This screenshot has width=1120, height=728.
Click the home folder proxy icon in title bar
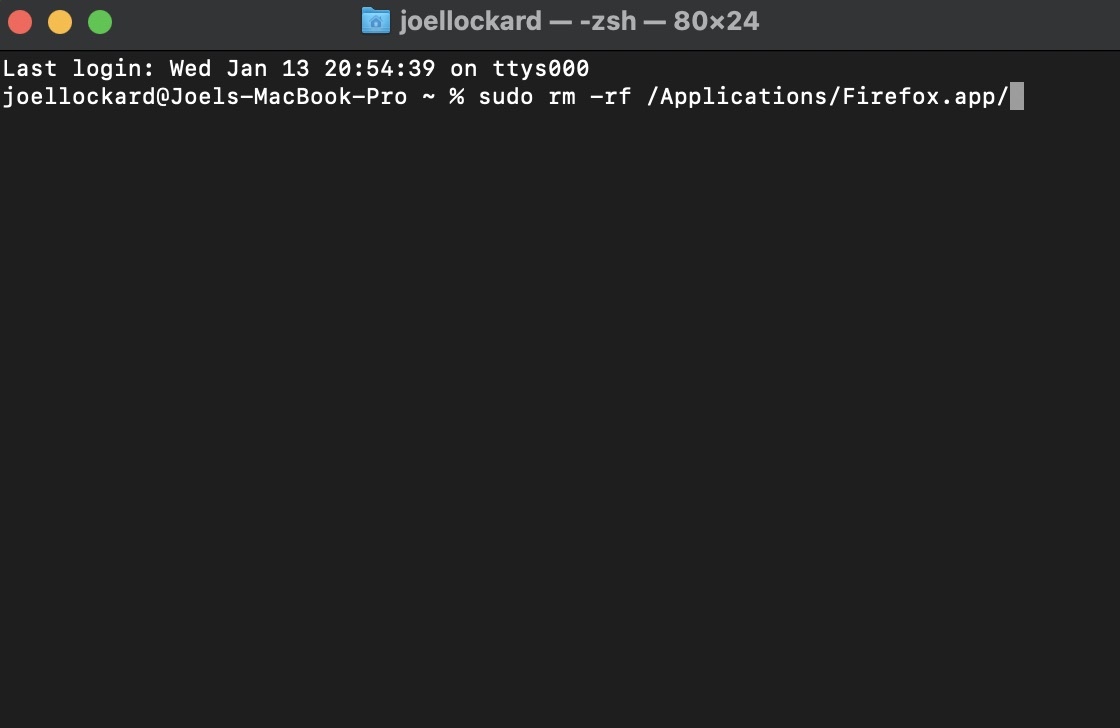[x=375, y=21]
